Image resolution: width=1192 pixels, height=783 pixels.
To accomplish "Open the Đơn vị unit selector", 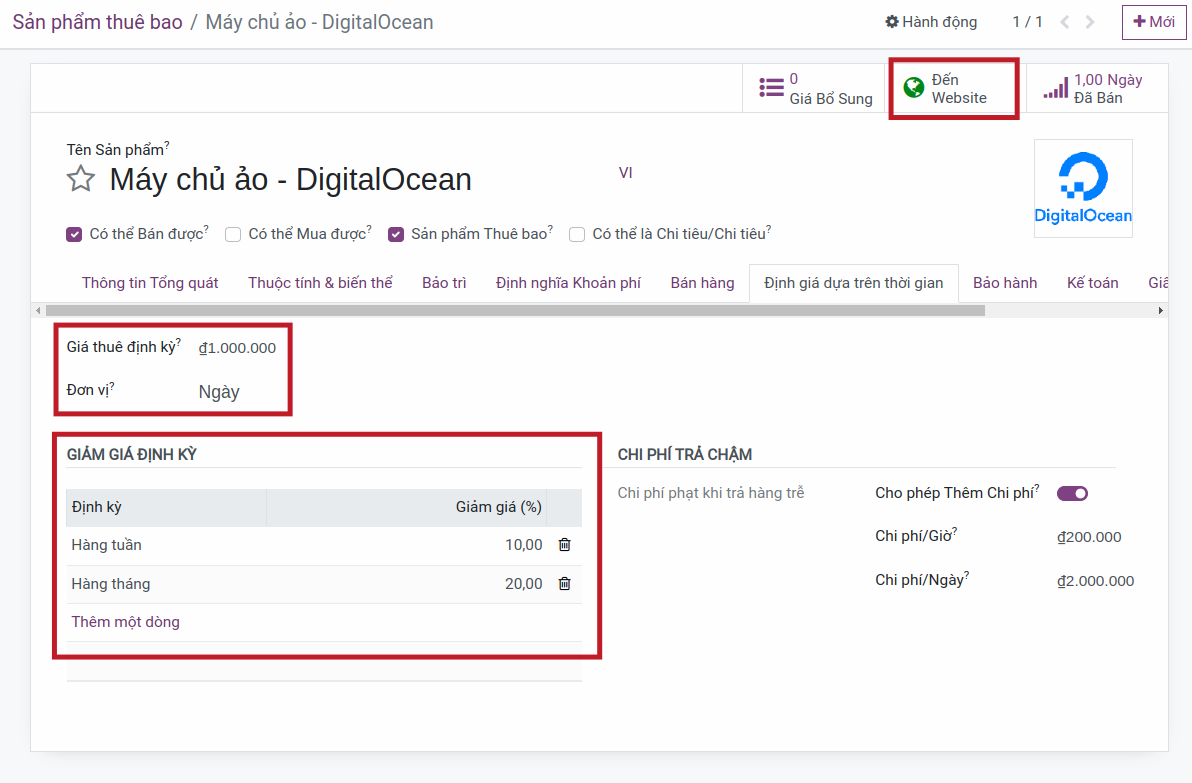I will point(219,392).
